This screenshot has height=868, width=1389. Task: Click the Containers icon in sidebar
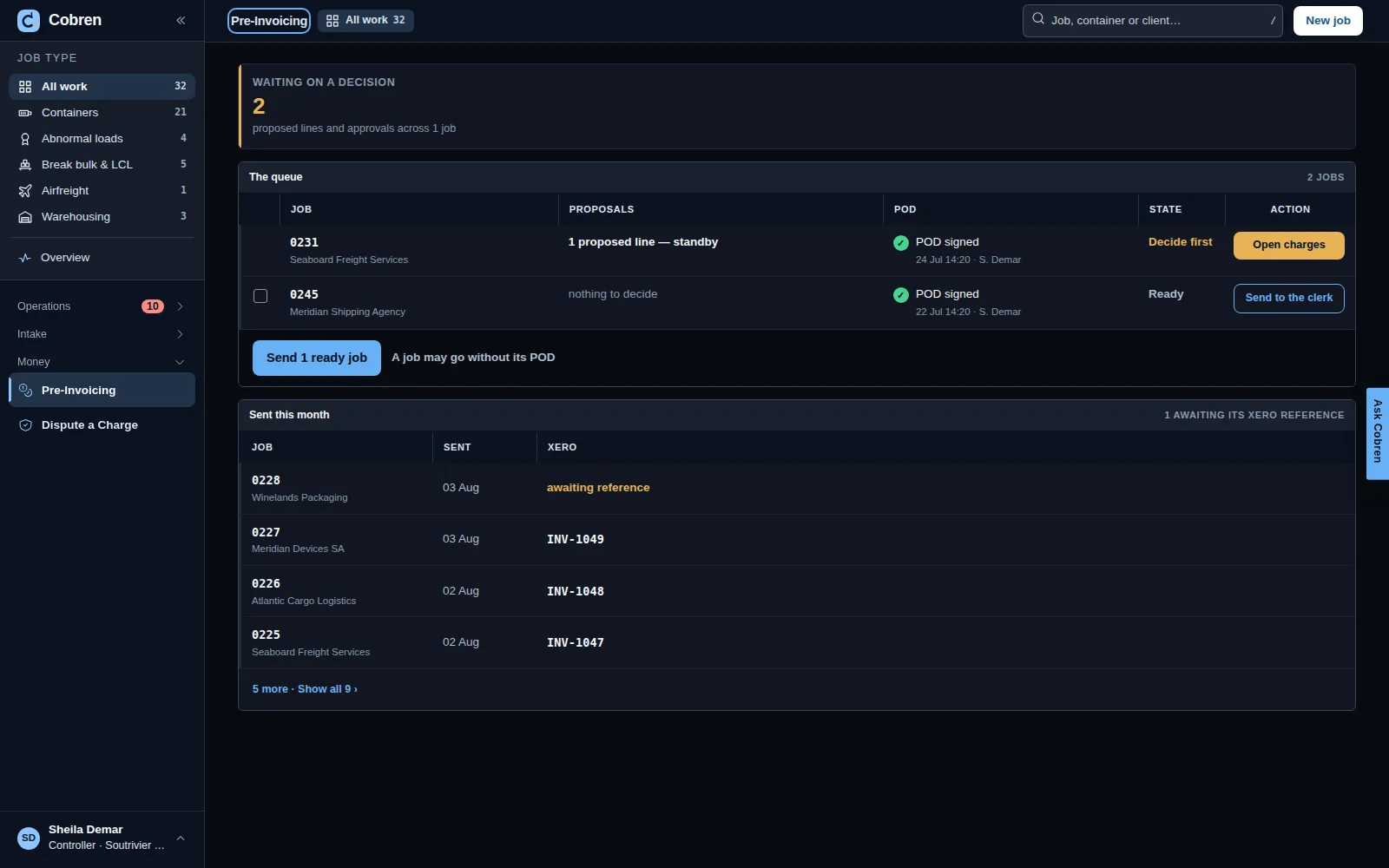pyautogui.click(x=25, y=113)
